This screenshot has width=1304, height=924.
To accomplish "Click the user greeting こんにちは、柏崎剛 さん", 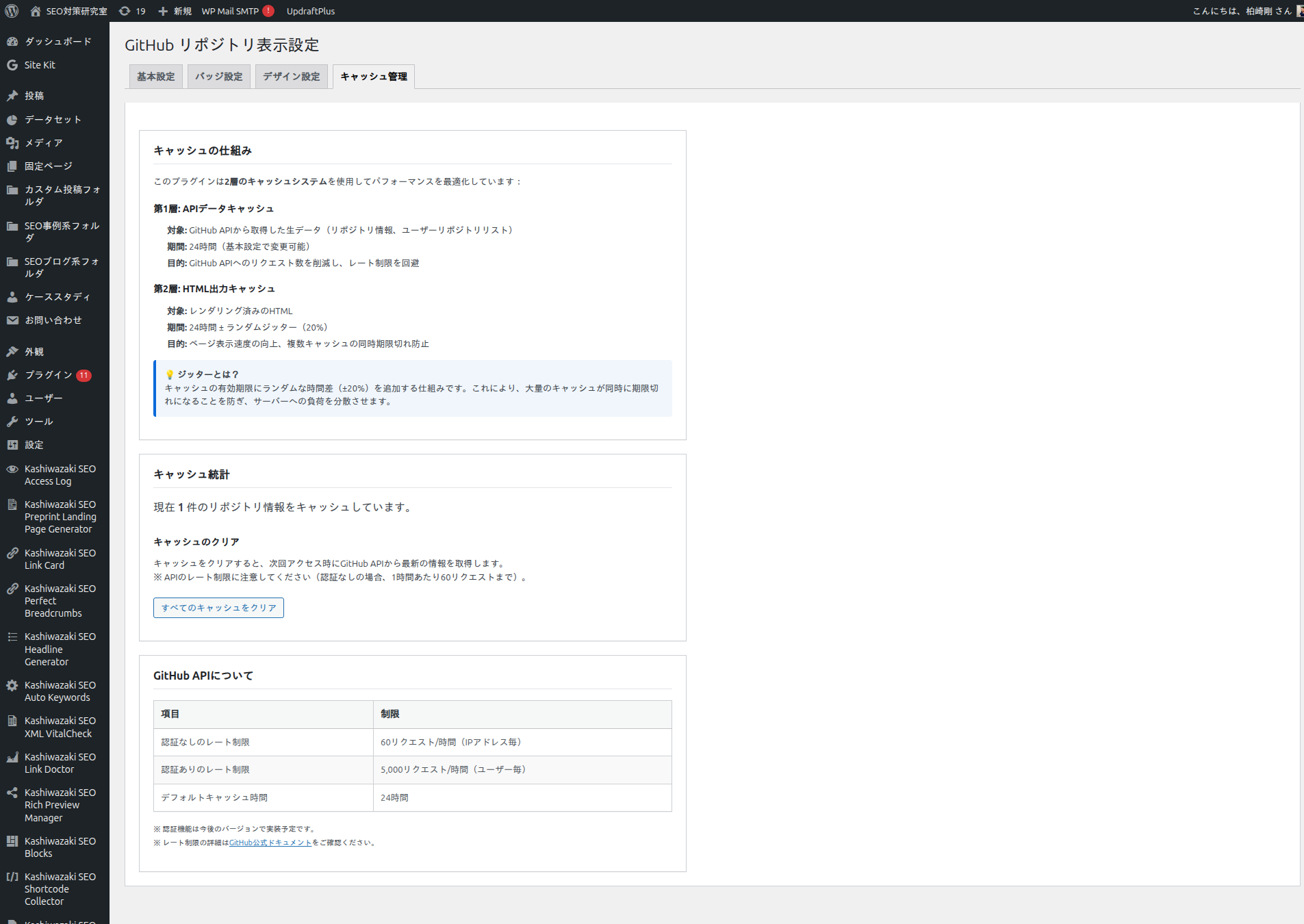I will pyautogui.click(x=1242, y=11).
